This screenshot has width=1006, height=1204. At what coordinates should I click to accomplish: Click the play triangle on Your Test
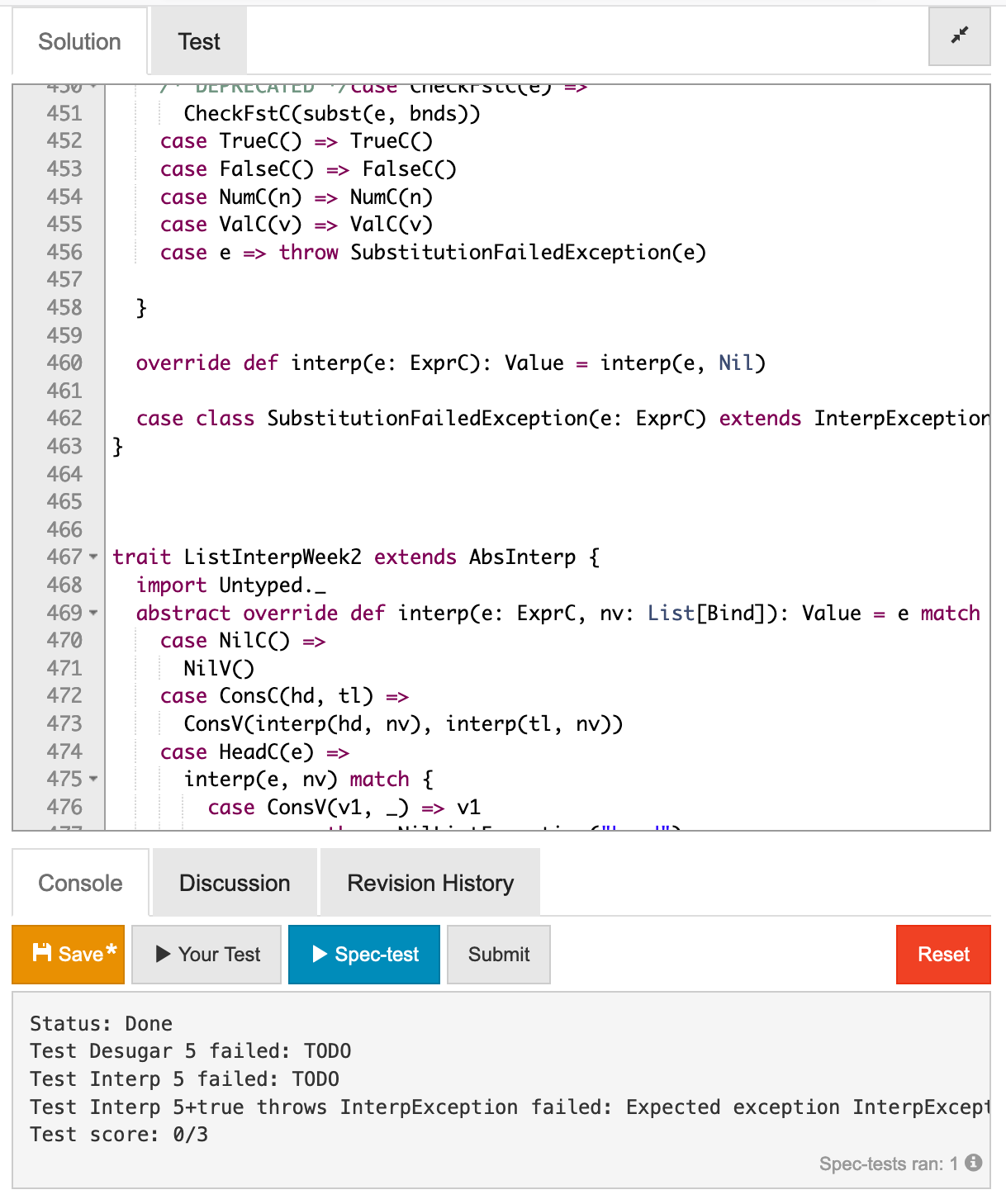point(164,955)
